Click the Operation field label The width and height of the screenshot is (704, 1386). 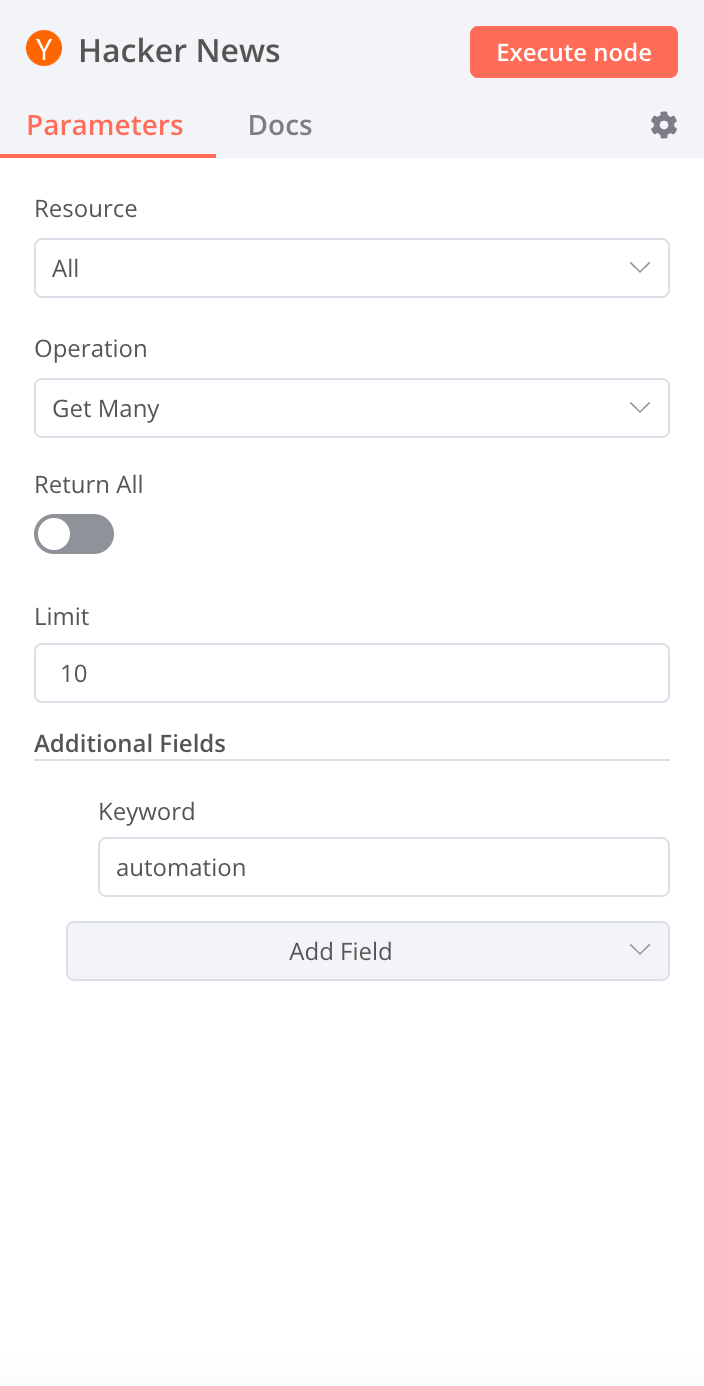(91, 349)
